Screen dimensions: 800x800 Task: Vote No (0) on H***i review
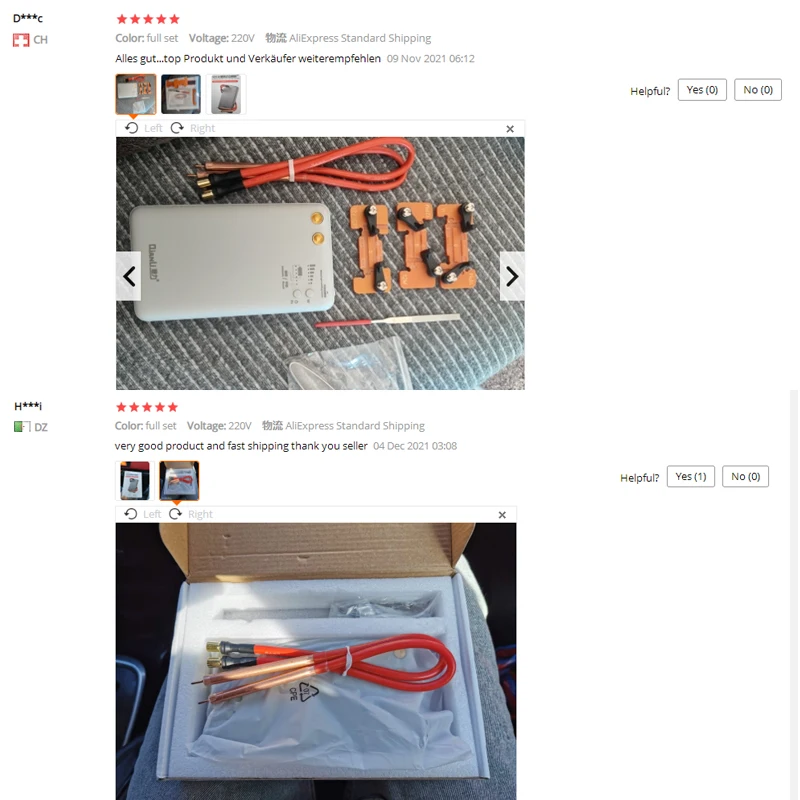coord(745,477)
